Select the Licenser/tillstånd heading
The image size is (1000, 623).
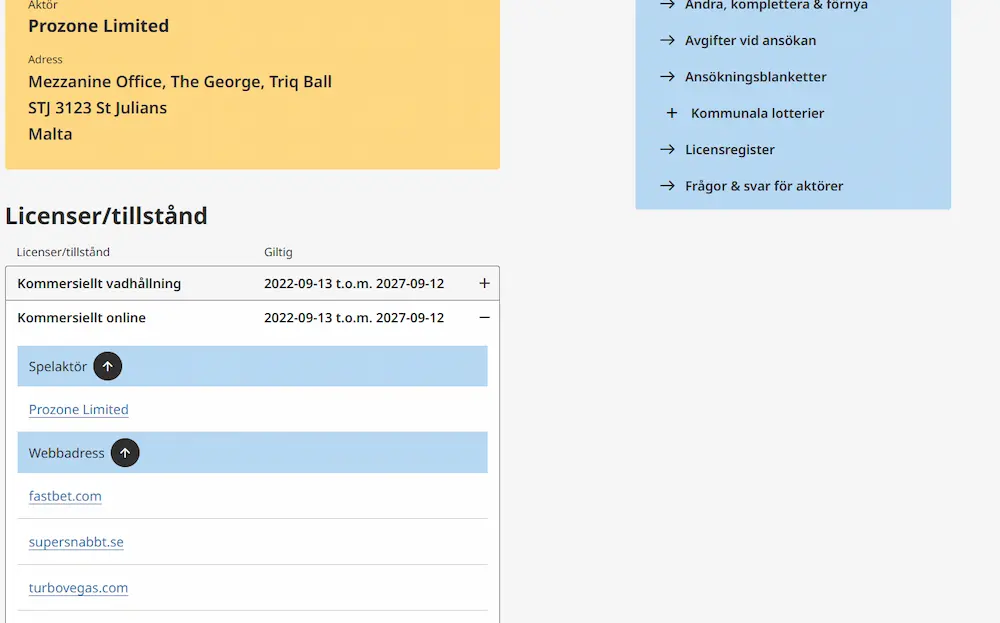(106, 216)
